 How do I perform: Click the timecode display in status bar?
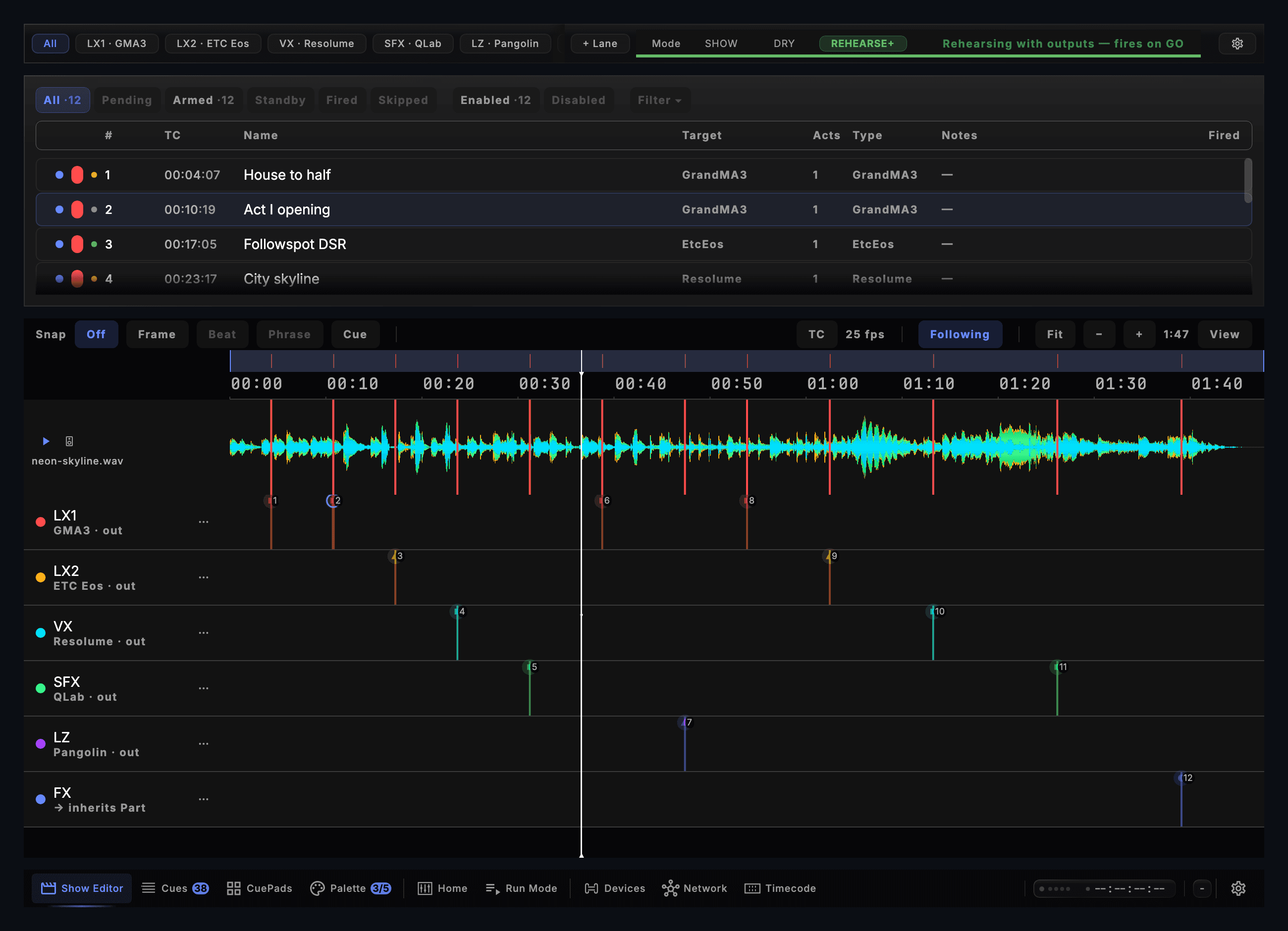(1104, 888)
